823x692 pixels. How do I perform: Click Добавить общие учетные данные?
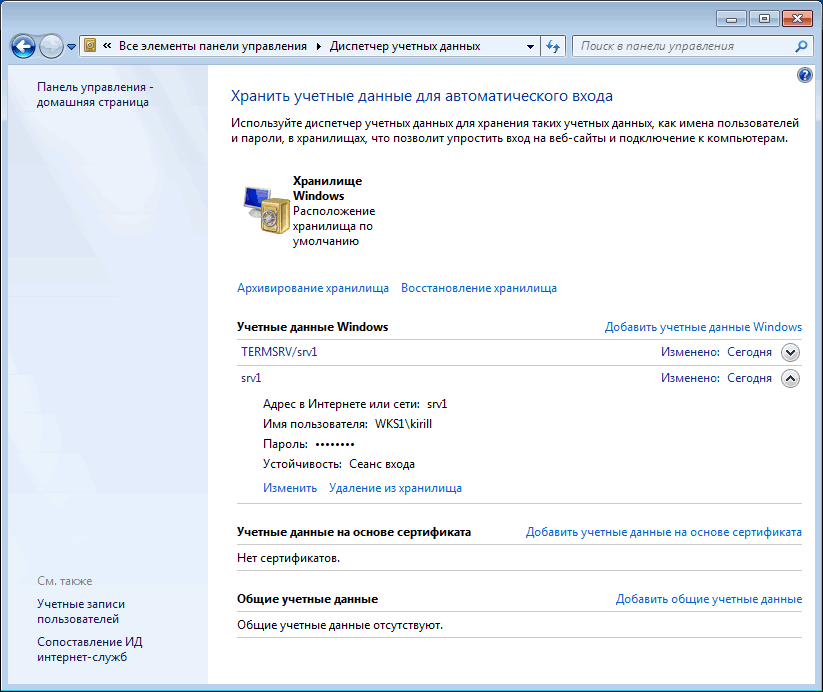coord(709,599)
